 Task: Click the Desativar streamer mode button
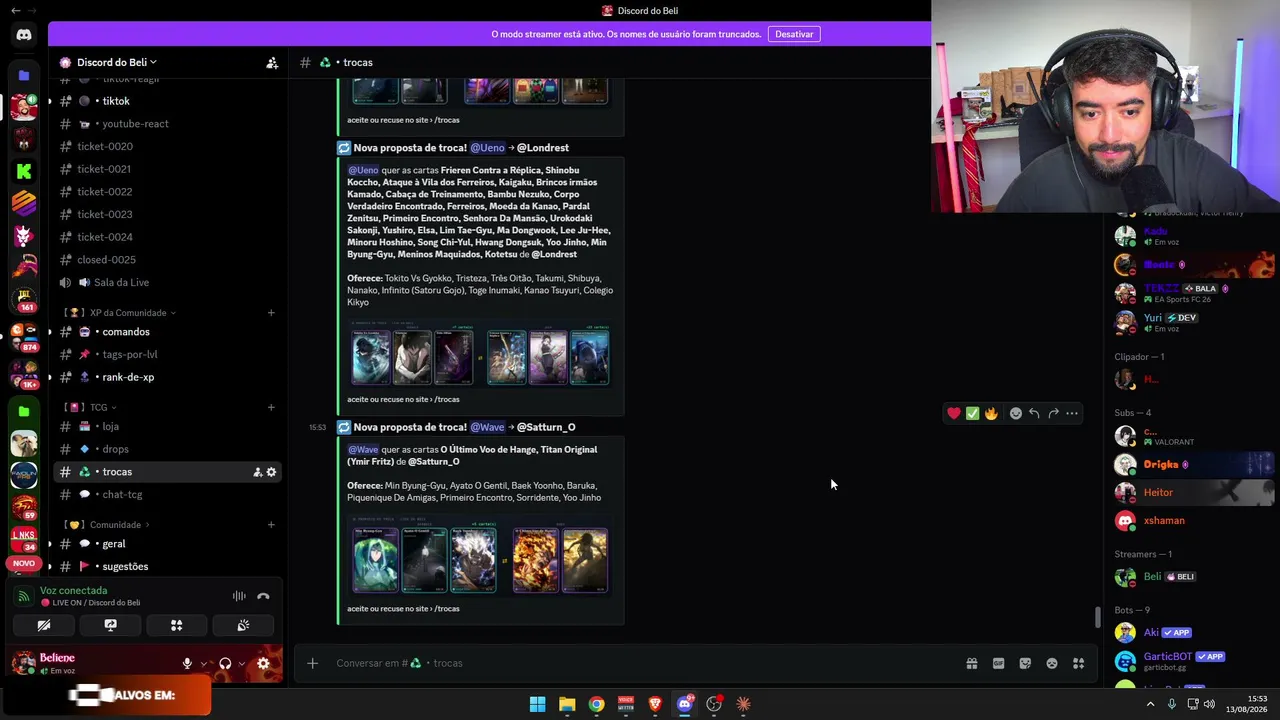[794, 34]
